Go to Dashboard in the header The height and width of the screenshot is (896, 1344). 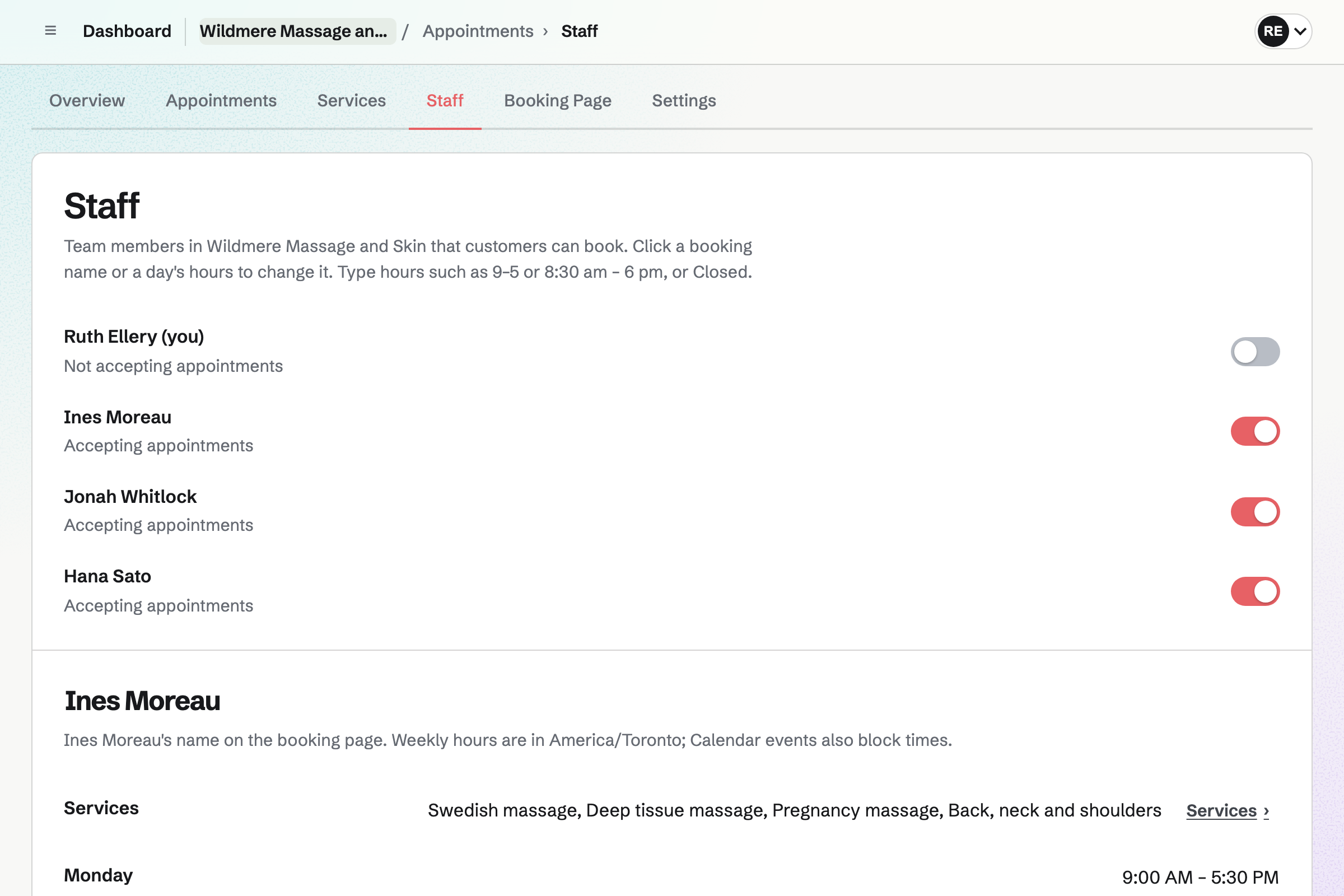click(127, 31)
